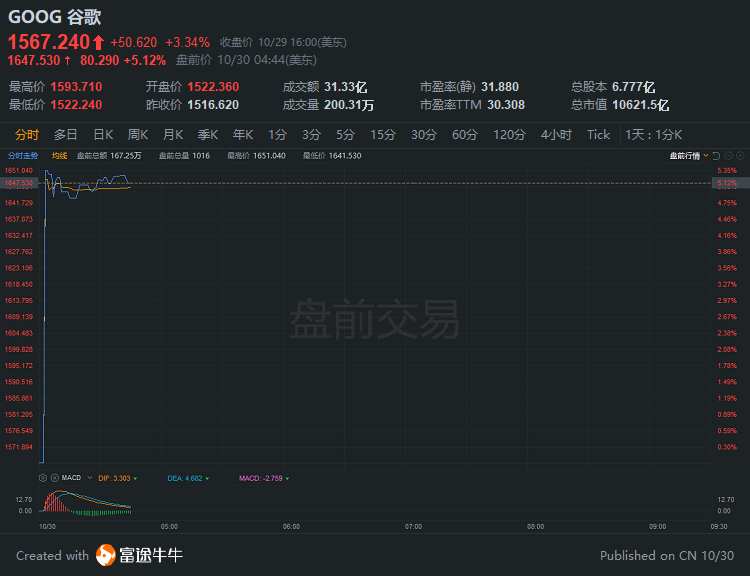Zoom out chart with minus icon
750x576 pixels.
(728, 155)
